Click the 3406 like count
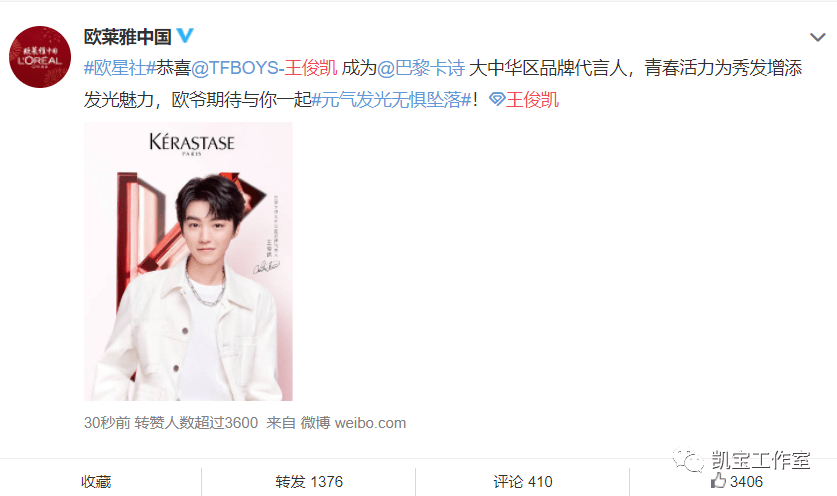 point(746,482)
